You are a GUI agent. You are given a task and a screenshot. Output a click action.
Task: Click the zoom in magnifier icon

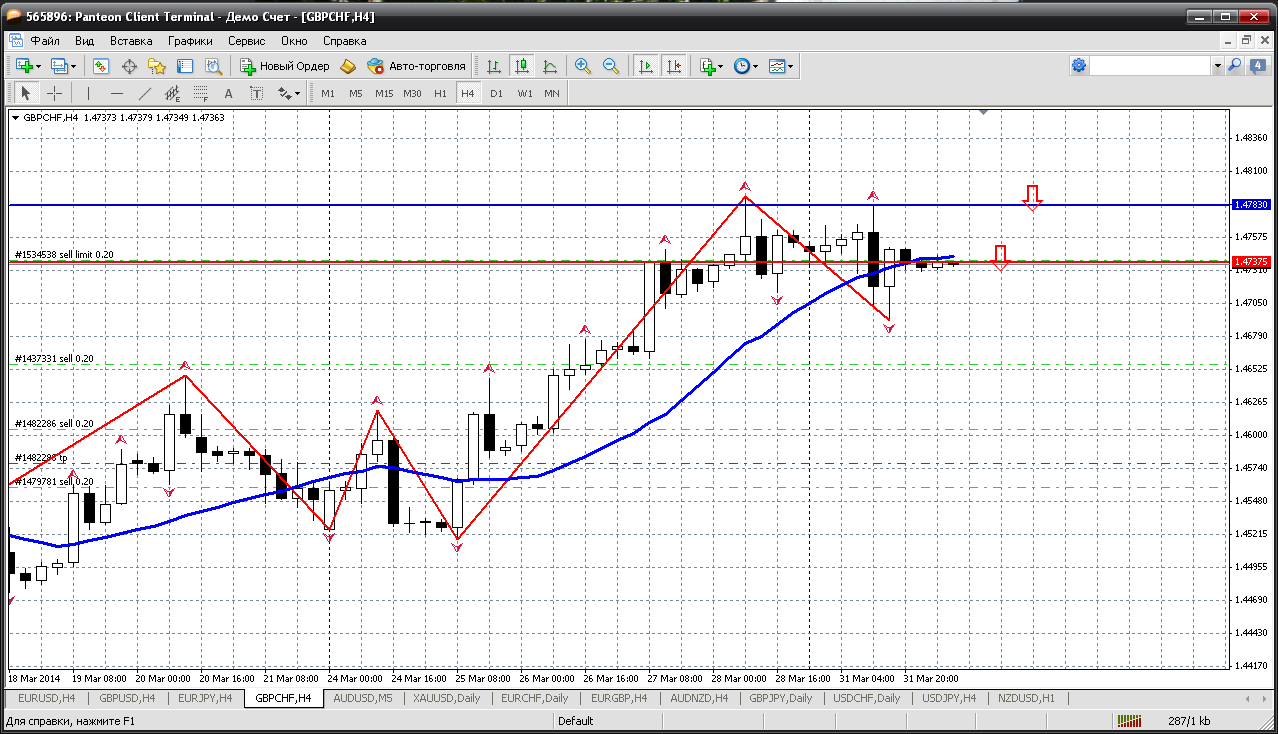click(582, 66)
